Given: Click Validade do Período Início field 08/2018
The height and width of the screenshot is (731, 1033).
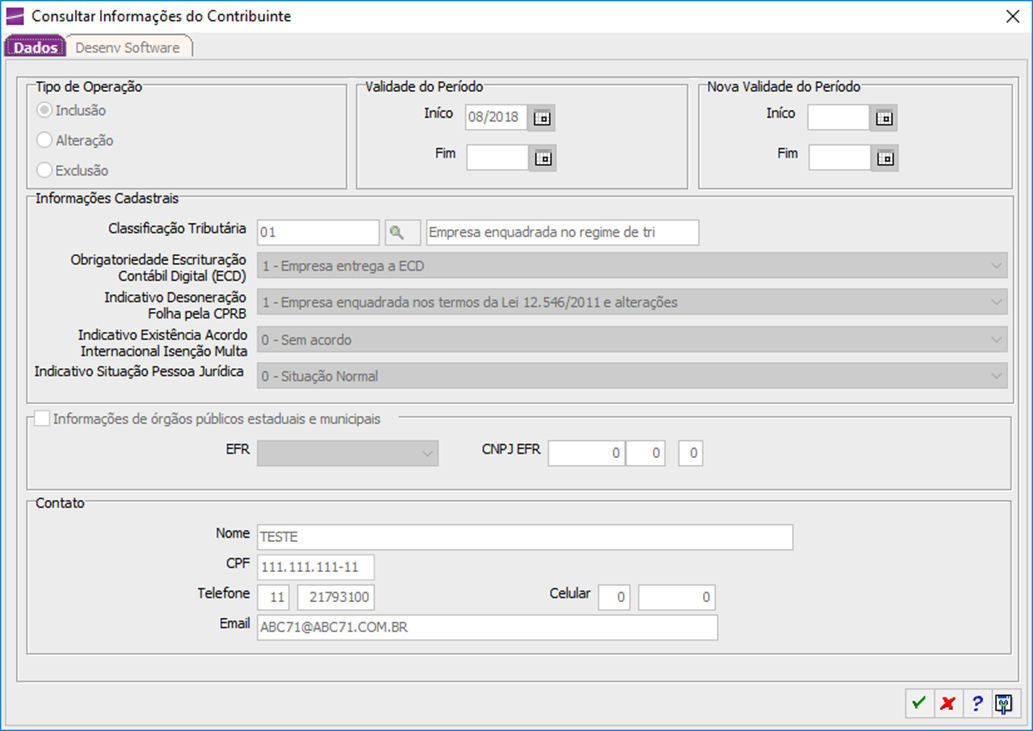Looking at the screenshot, I should click(497, 117).
